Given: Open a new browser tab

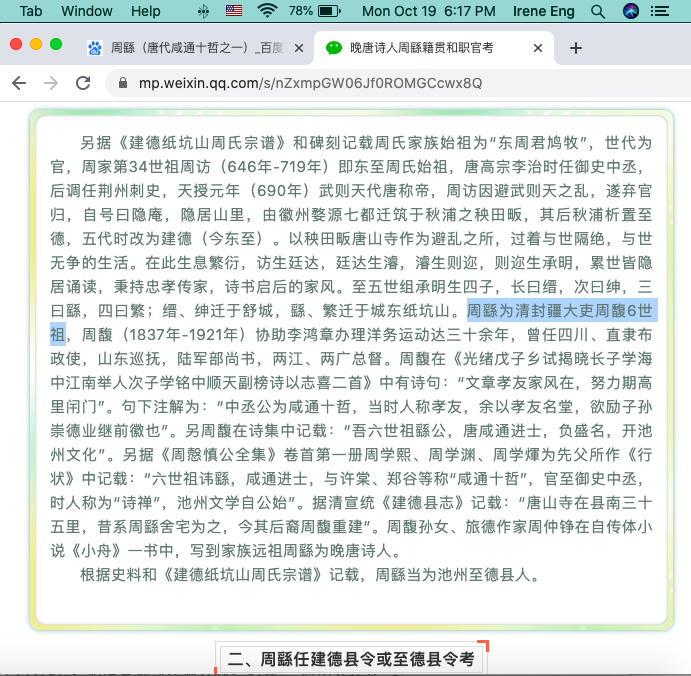Looking at the screenshot, I should [x=576, y=48].
